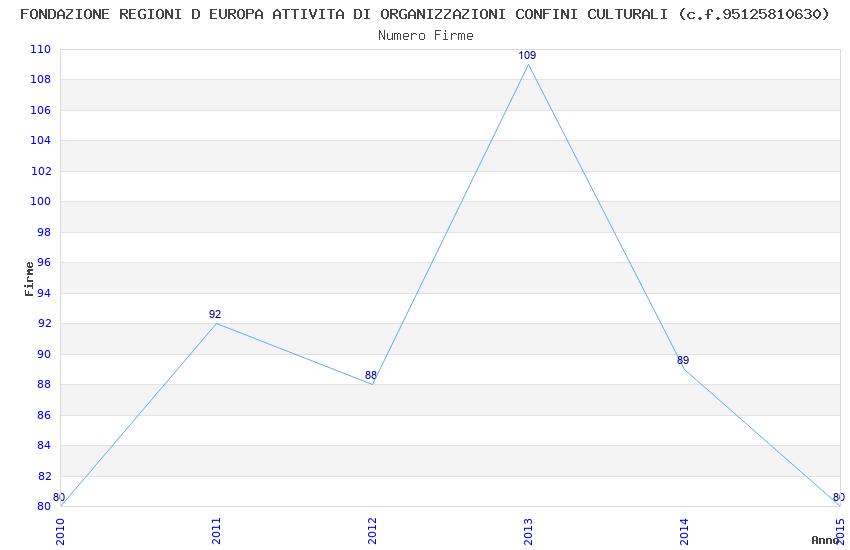The height and width of the screenshot is (550, 850).
Task: Click the y-axis value 98
Action: [44, 232]
